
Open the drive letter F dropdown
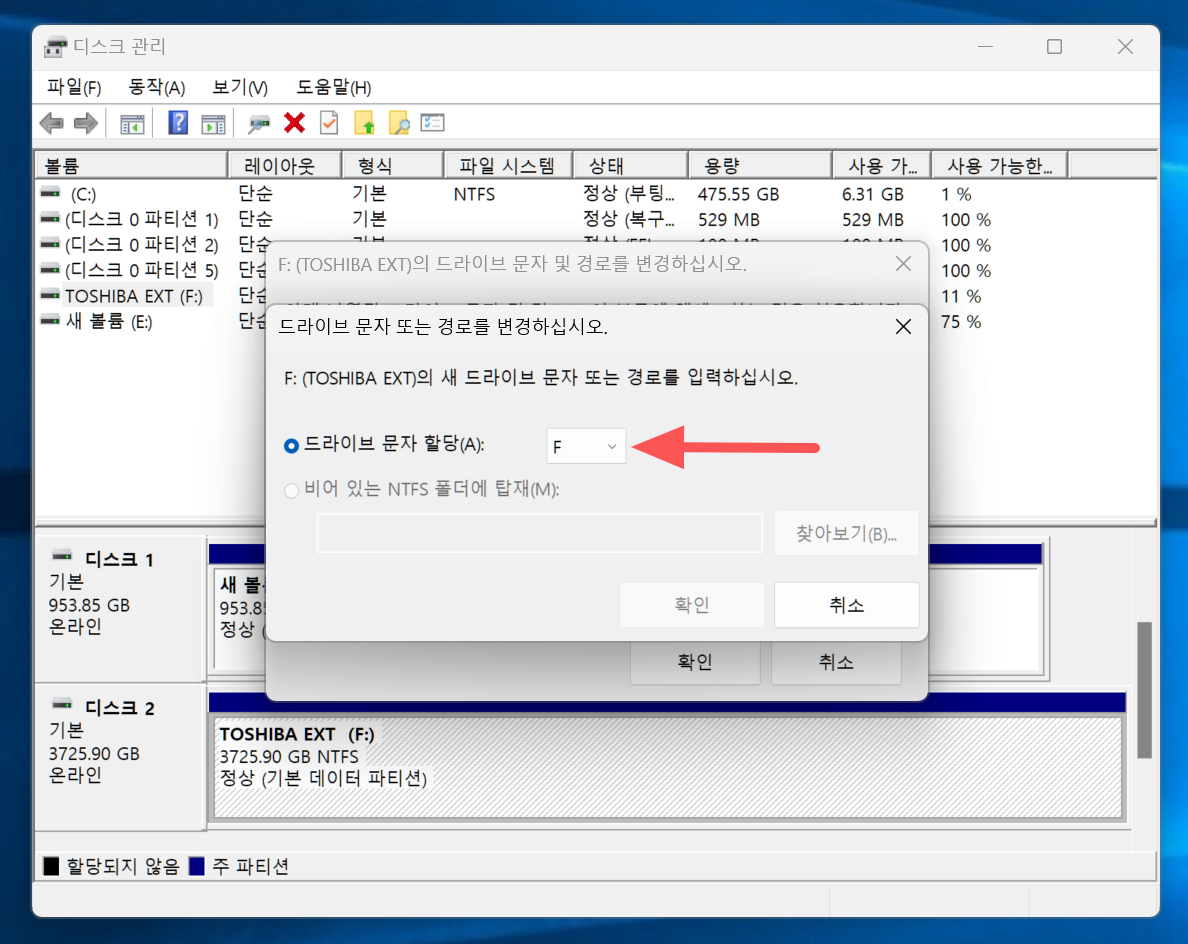point(586,446)
